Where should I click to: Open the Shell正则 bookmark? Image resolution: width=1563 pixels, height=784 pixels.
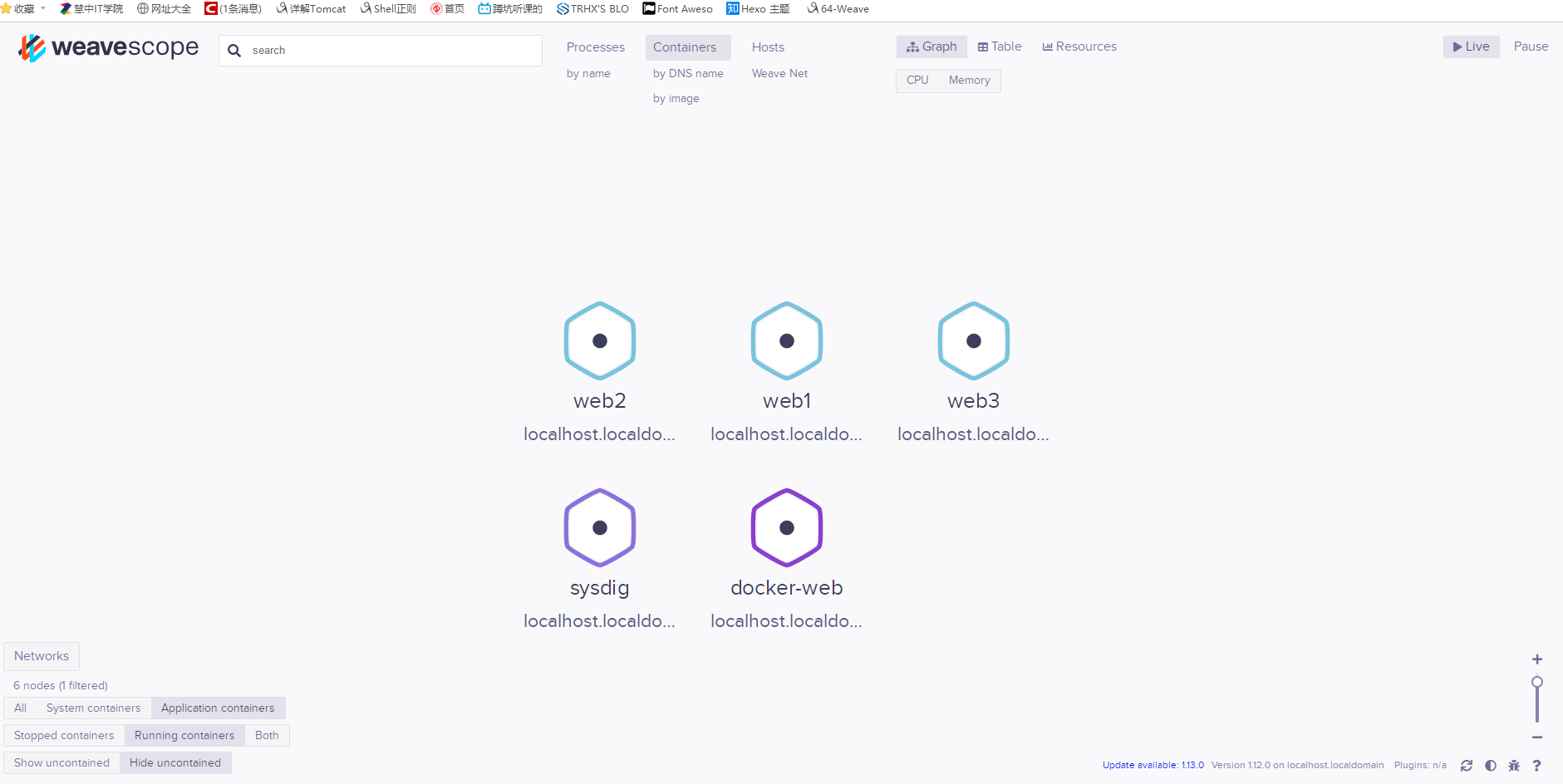(x=388, y=9)
